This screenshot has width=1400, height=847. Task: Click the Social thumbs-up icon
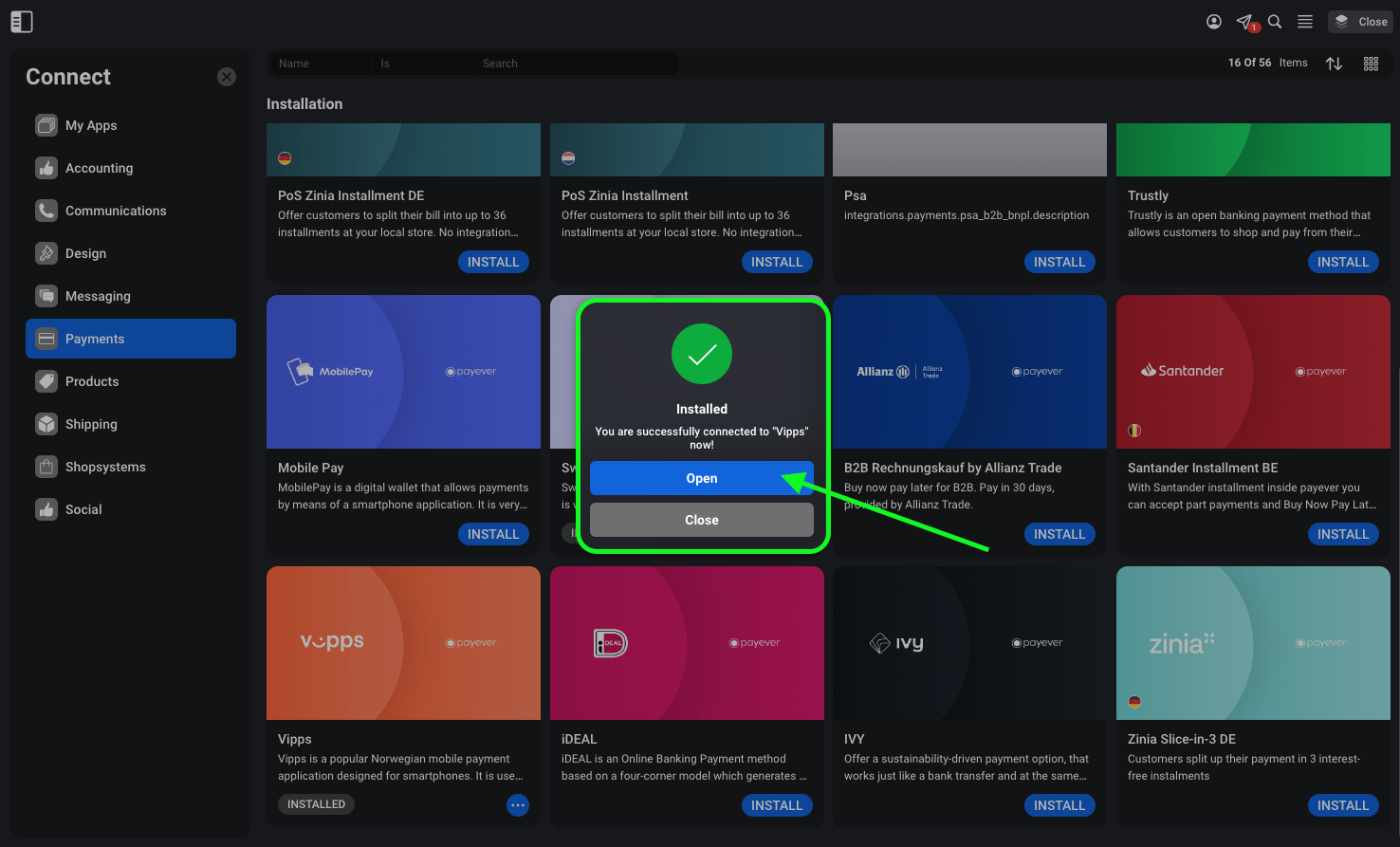pyautogui.click(x=46, y=509)
